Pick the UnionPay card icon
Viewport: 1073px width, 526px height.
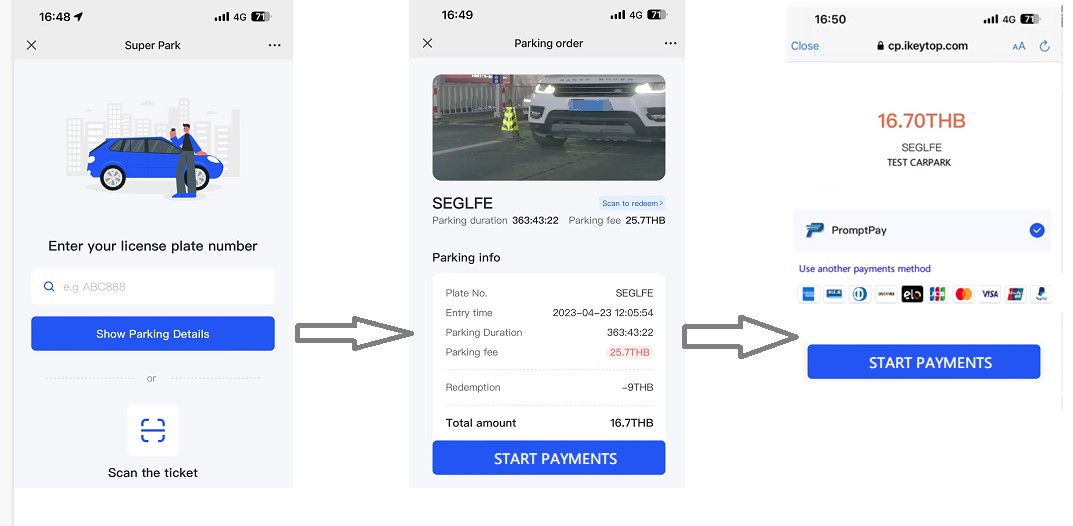1015,294
